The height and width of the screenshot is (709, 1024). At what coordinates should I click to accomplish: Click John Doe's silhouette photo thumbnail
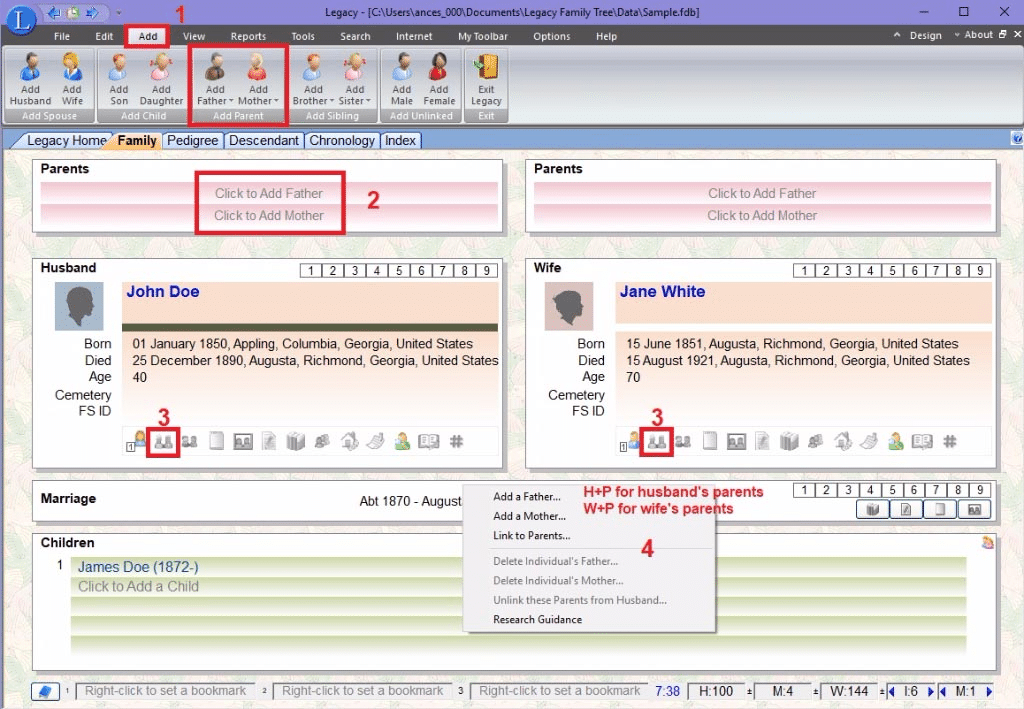(79, 306)
